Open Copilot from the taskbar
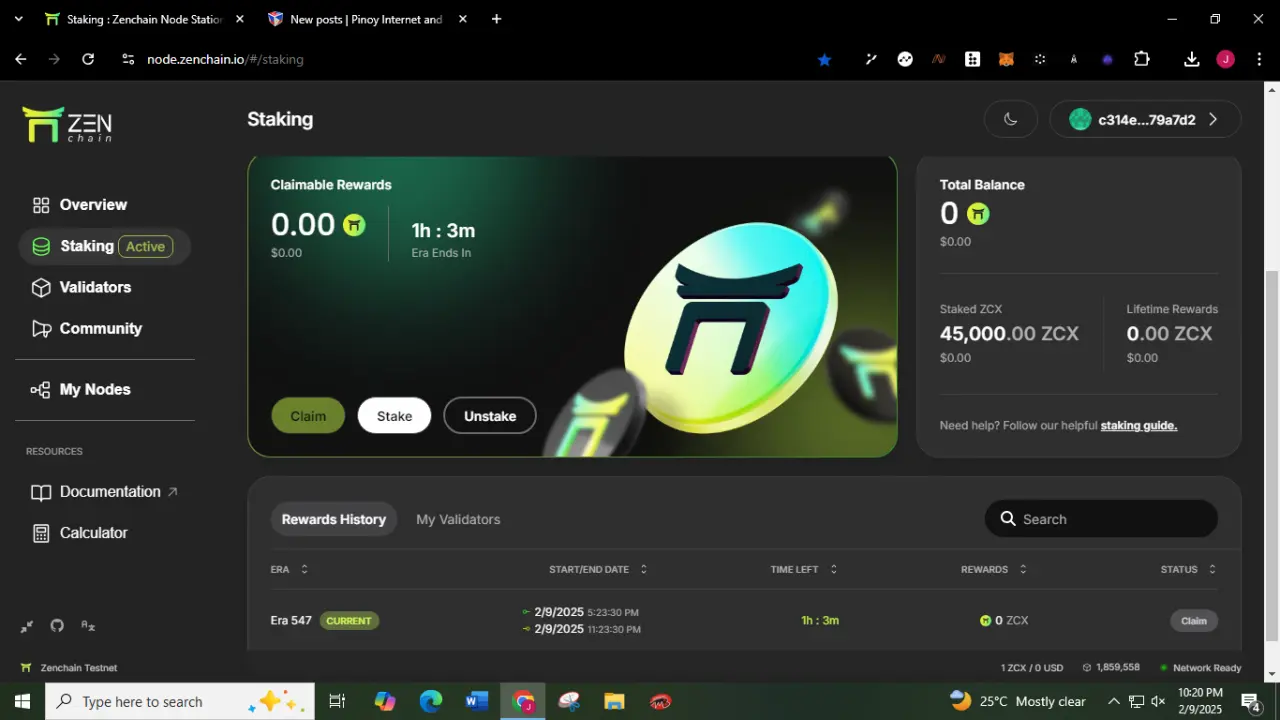The width and height of the screenshot is (1280, 720). click(385, 701)
